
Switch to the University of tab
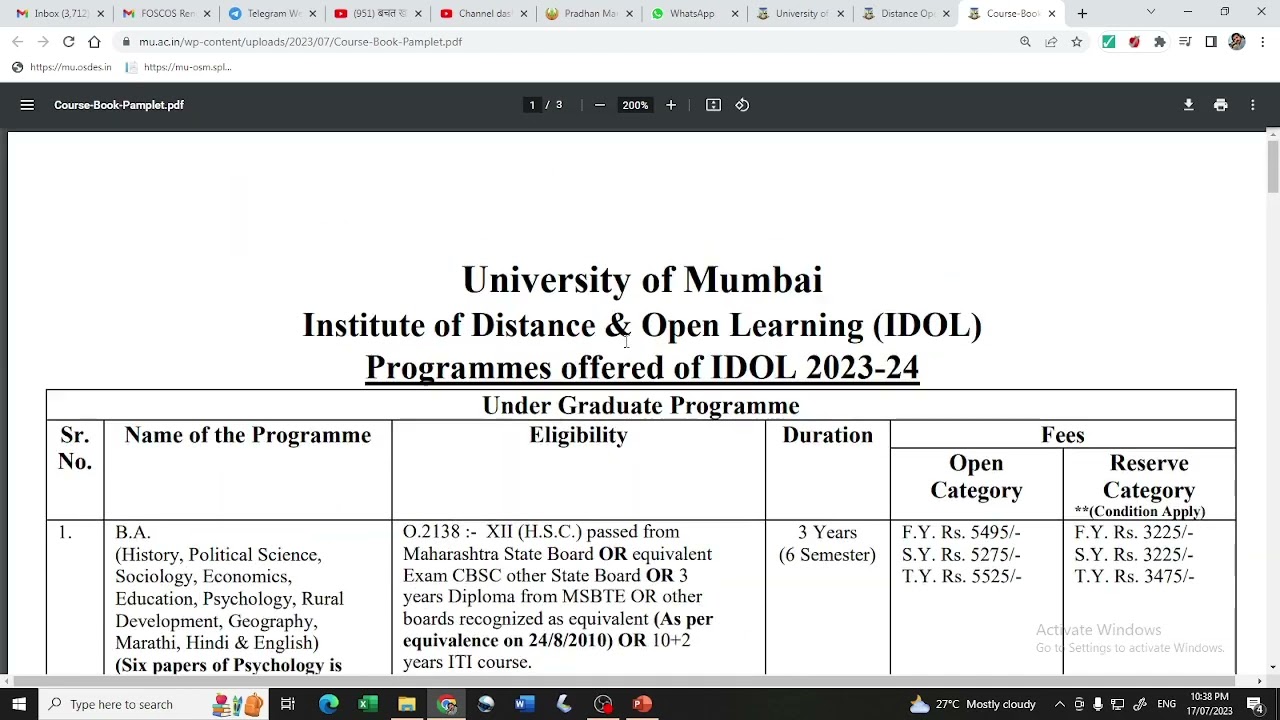[x=801, y=13]
